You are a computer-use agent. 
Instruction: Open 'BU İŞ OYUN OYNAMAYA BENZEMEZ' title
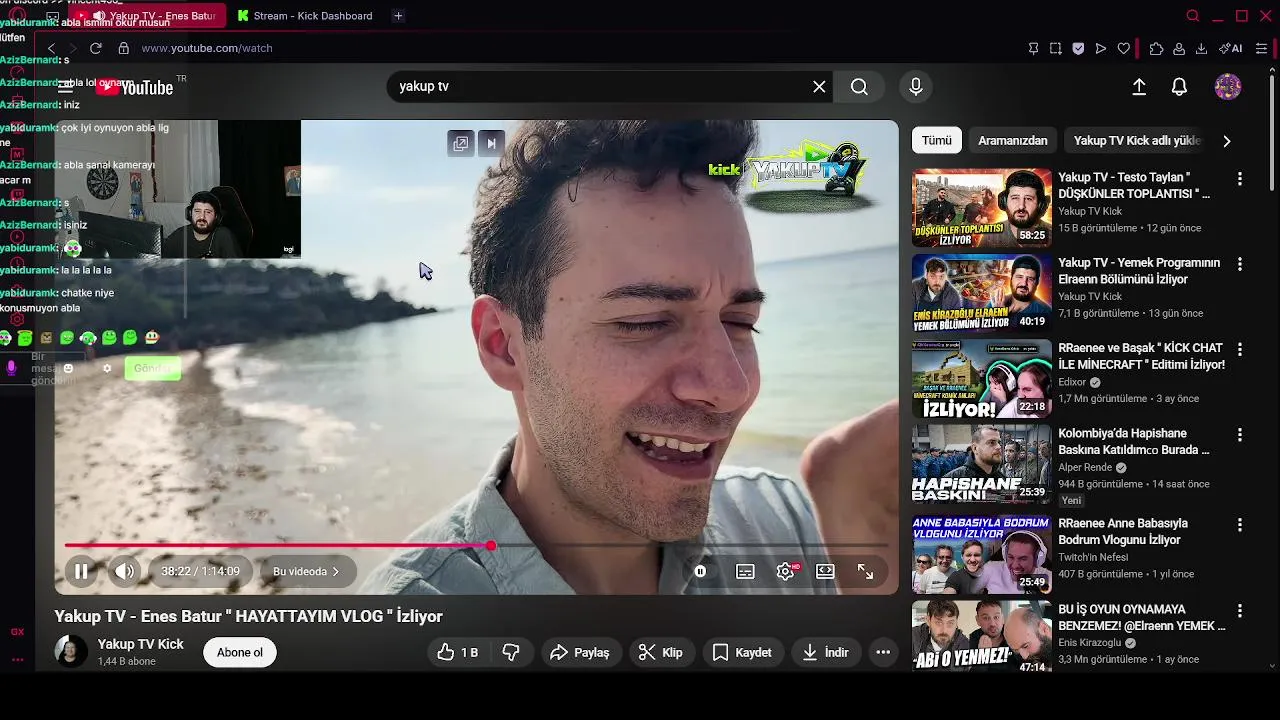(1141, 617)
